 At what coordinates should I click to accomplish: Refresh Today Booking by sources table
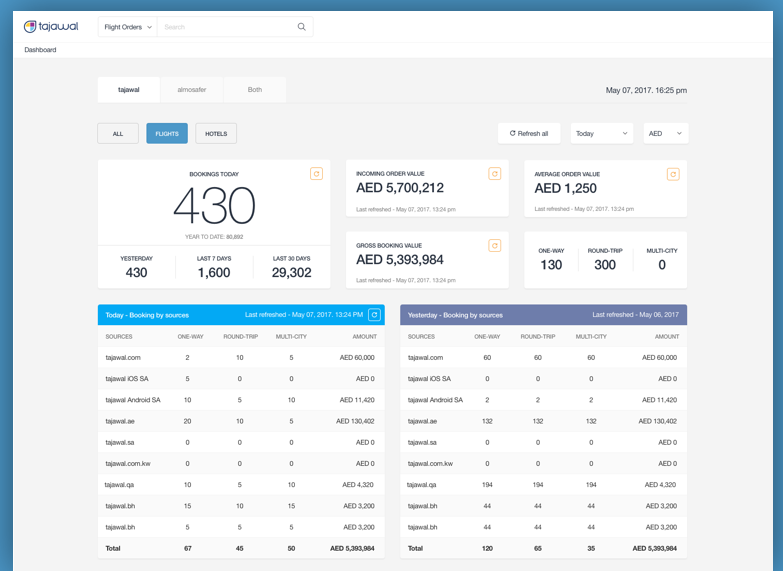point(375,315)
